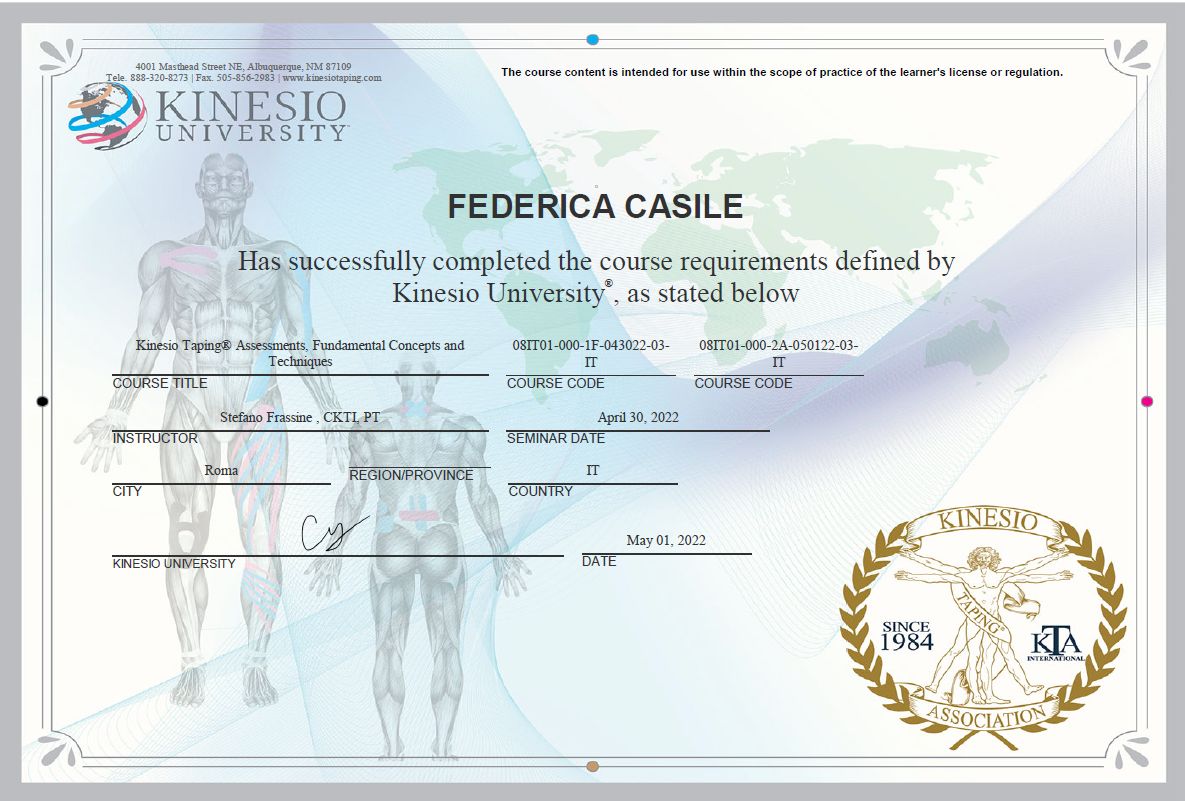Screen dimensions: 1185x801
Task: Select the black dot on left border
Action: (42, 401)
